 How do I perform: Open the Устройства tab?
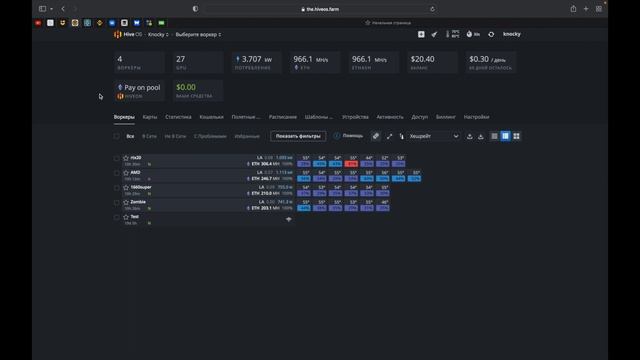pyautogui.click(x=355, y=117)
